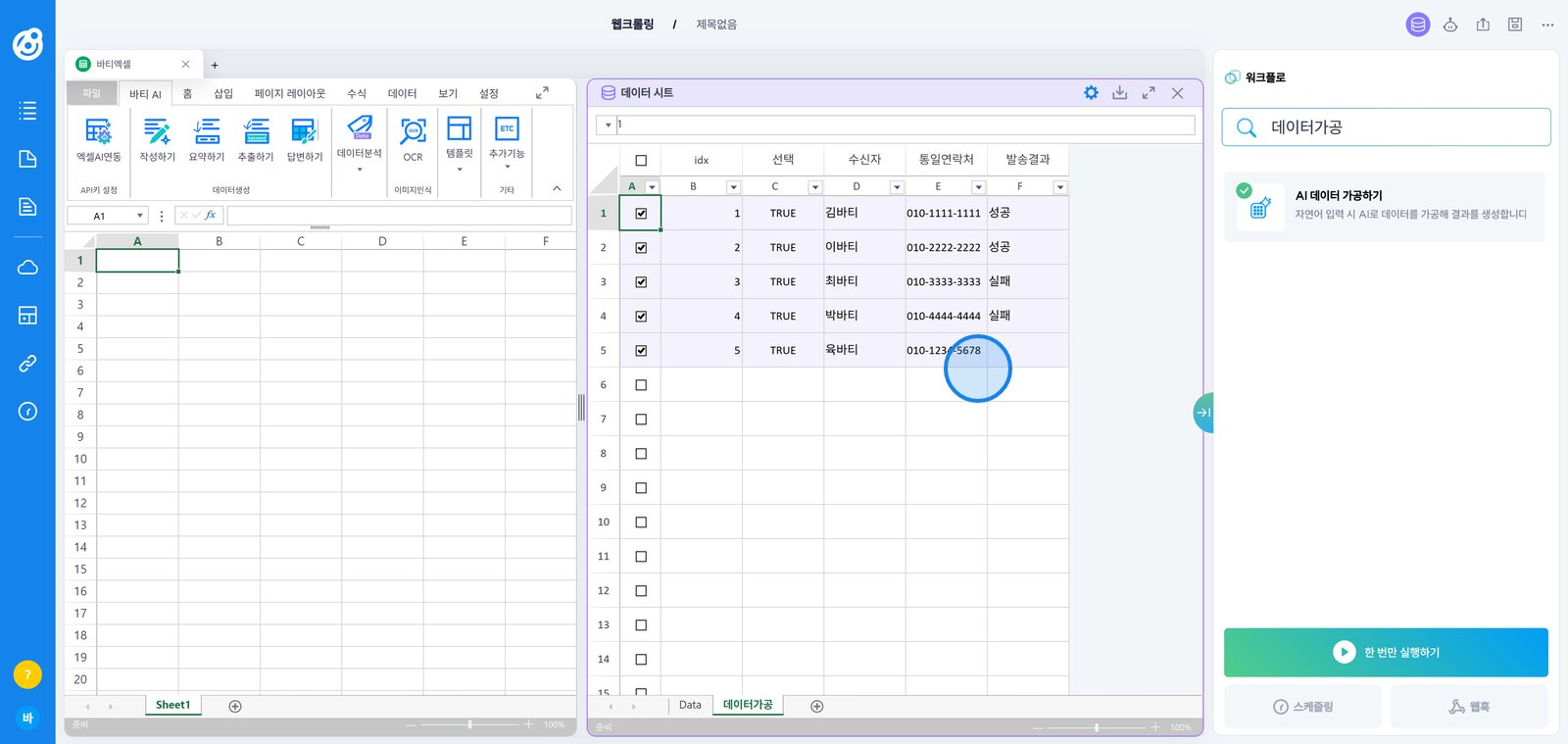1568x744 pixels.
Task: Open the 답변하기 answer tool
Action: click(305, 138)
